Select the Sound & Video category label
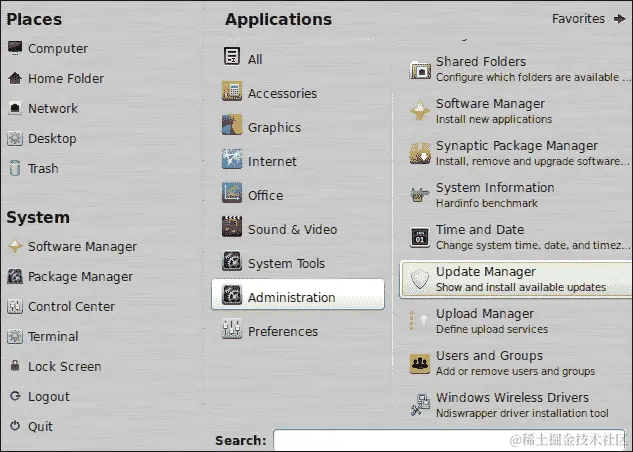Image resolution: width=633 pixels, height=452 pixels. [292, 229]
